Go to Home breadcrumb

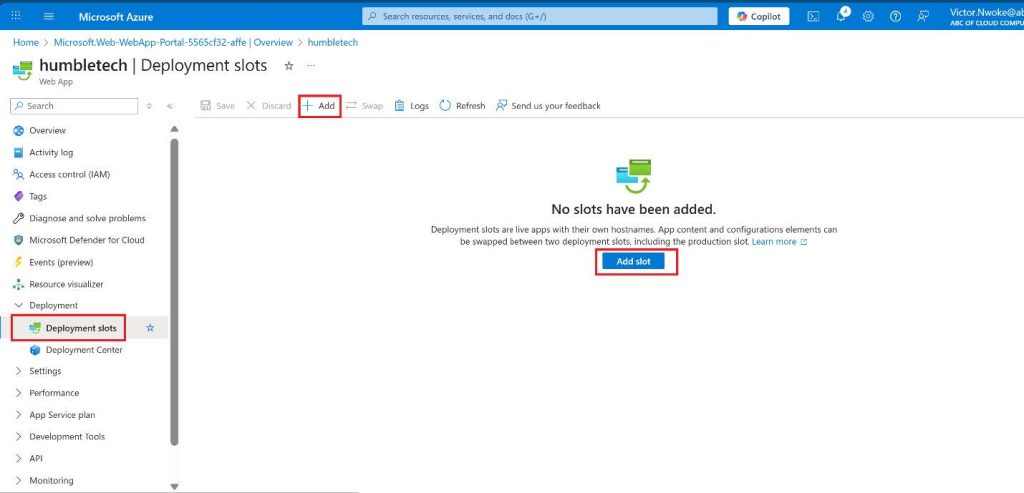(x=25, y=42)
